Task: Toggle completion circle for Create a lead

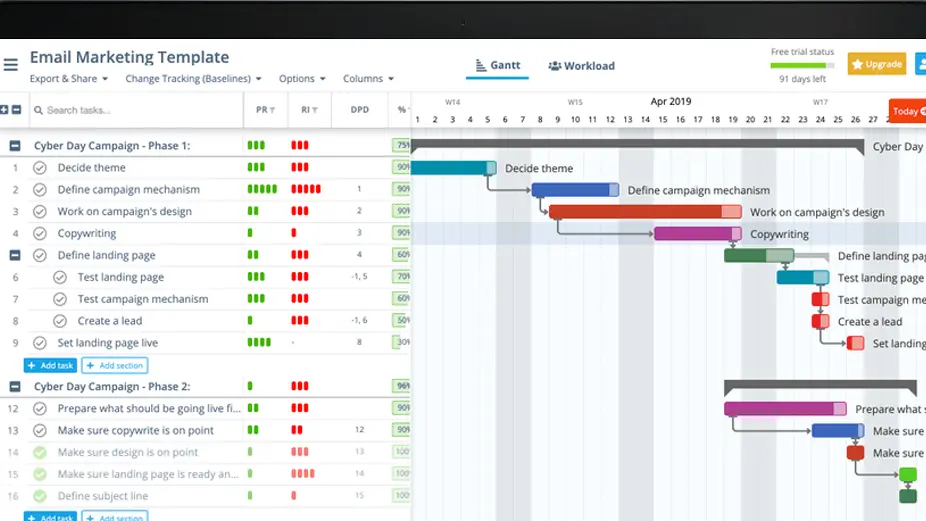Action: point(60,321)
